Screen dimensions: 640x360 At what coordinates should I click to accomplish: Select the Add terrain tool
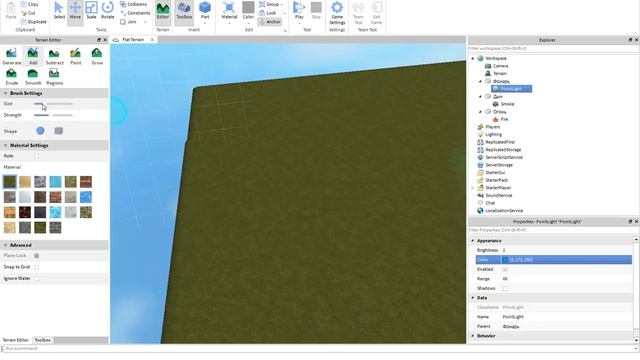33,56
